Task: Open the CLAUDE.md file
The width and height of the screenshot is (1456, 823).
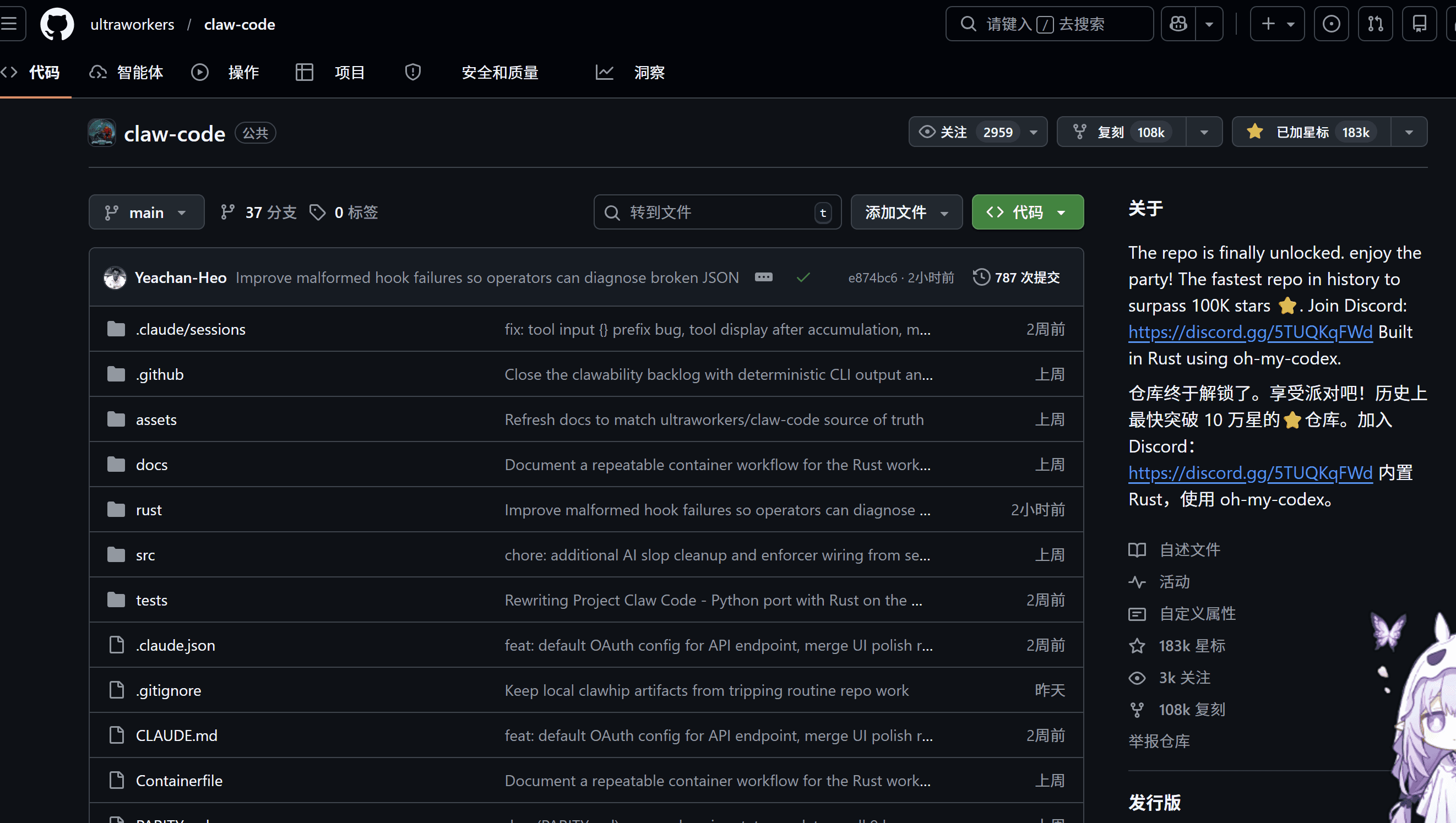Action: pos(176,736)
